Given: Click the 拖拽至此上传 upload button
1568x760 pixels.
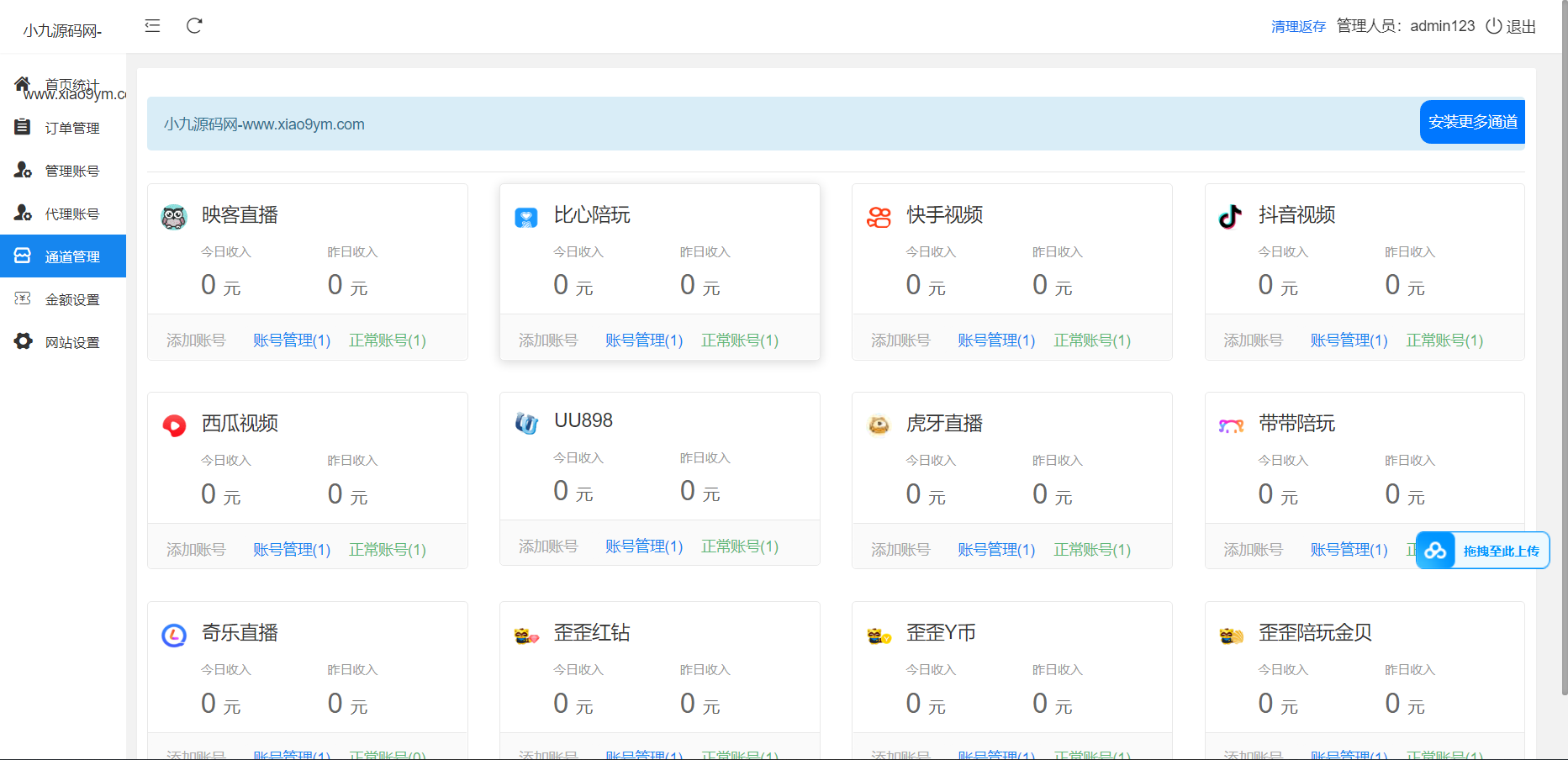Looking at the screenshot, I should [x=1482, y=551].
